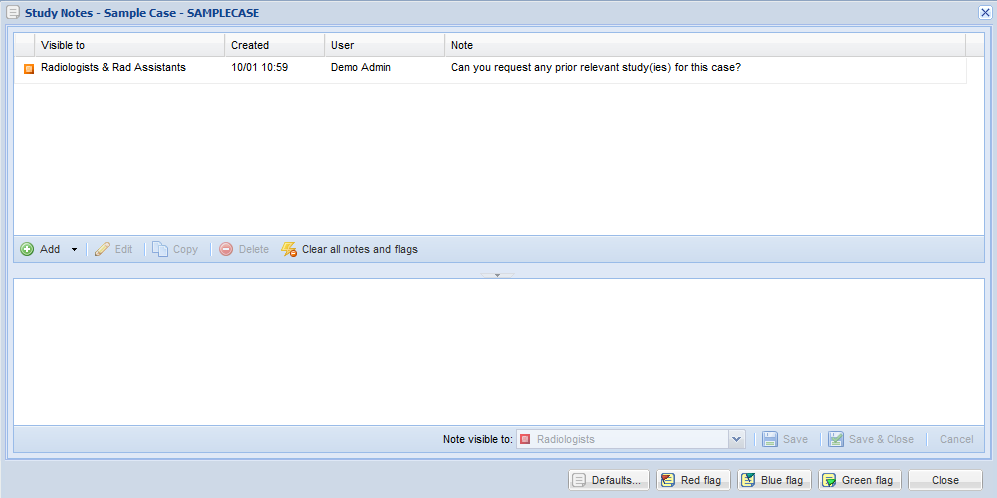Click the lightning Clear all notes icon
Screen dimensions: 997x498
click(289, 249)
